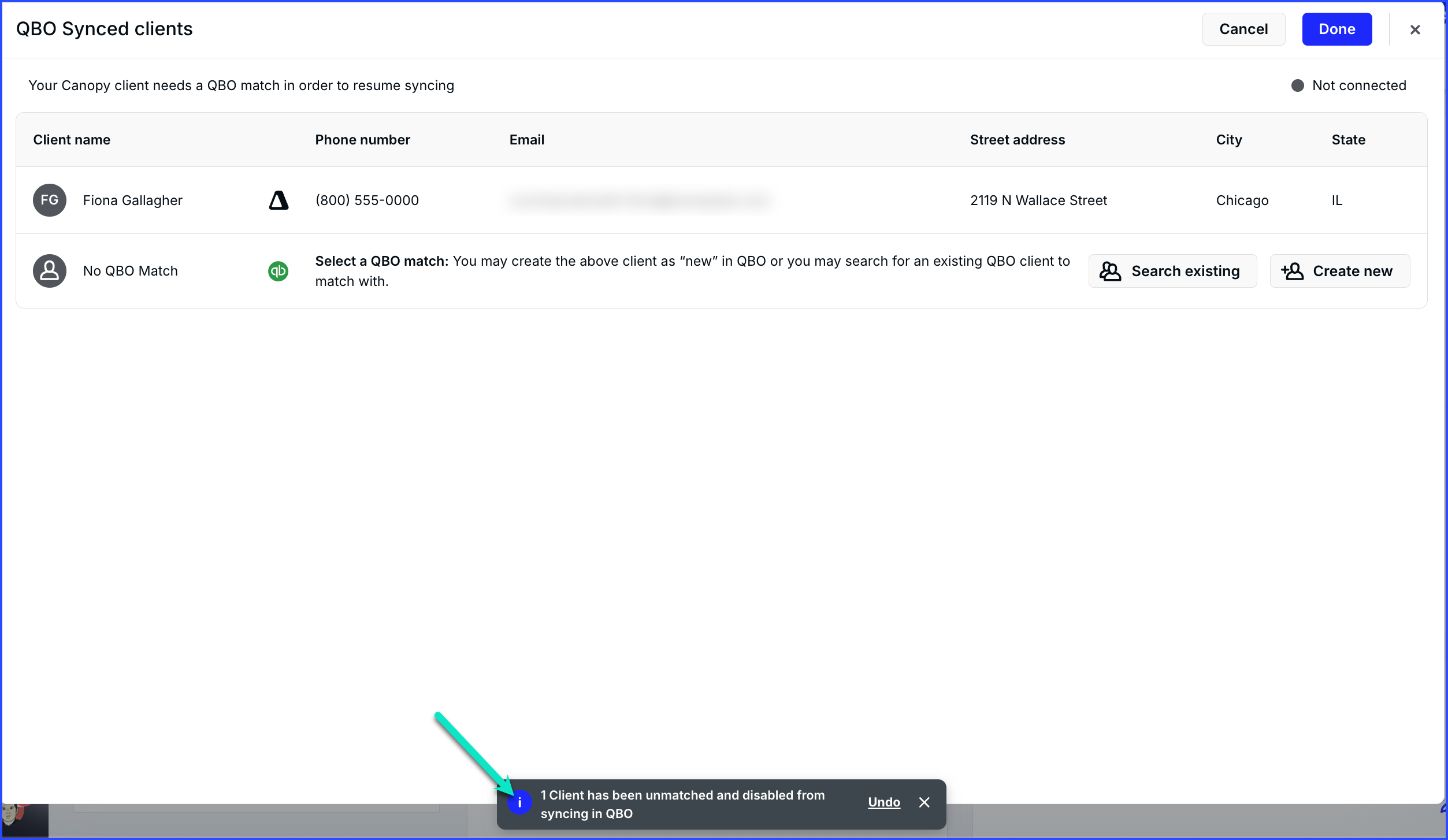Click the Canopy logo icon beside Fiona Gallagher
The width and height of the screenshot is (1448, 840).
(x=279, y=200)
